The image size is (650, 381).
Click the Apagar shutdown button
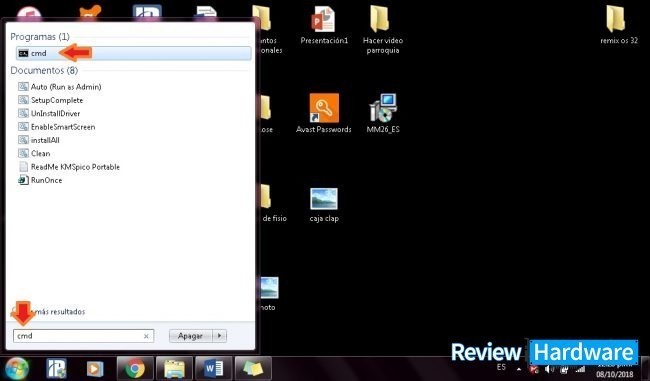(x=190, y=336)
